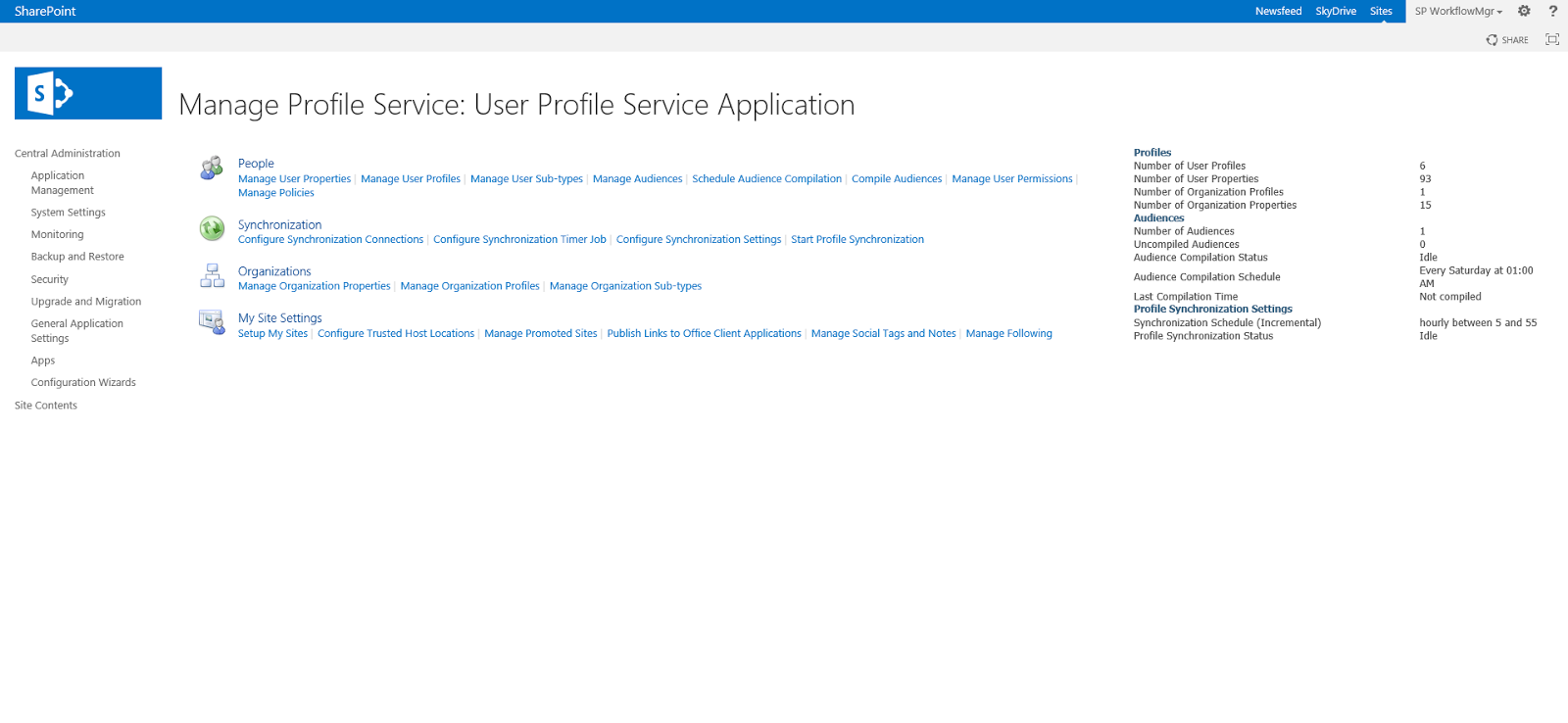Click Audience Compilation Schedule label
Image resolution: width=1568 pixels, height=723 pixels.
point(1207,277)
